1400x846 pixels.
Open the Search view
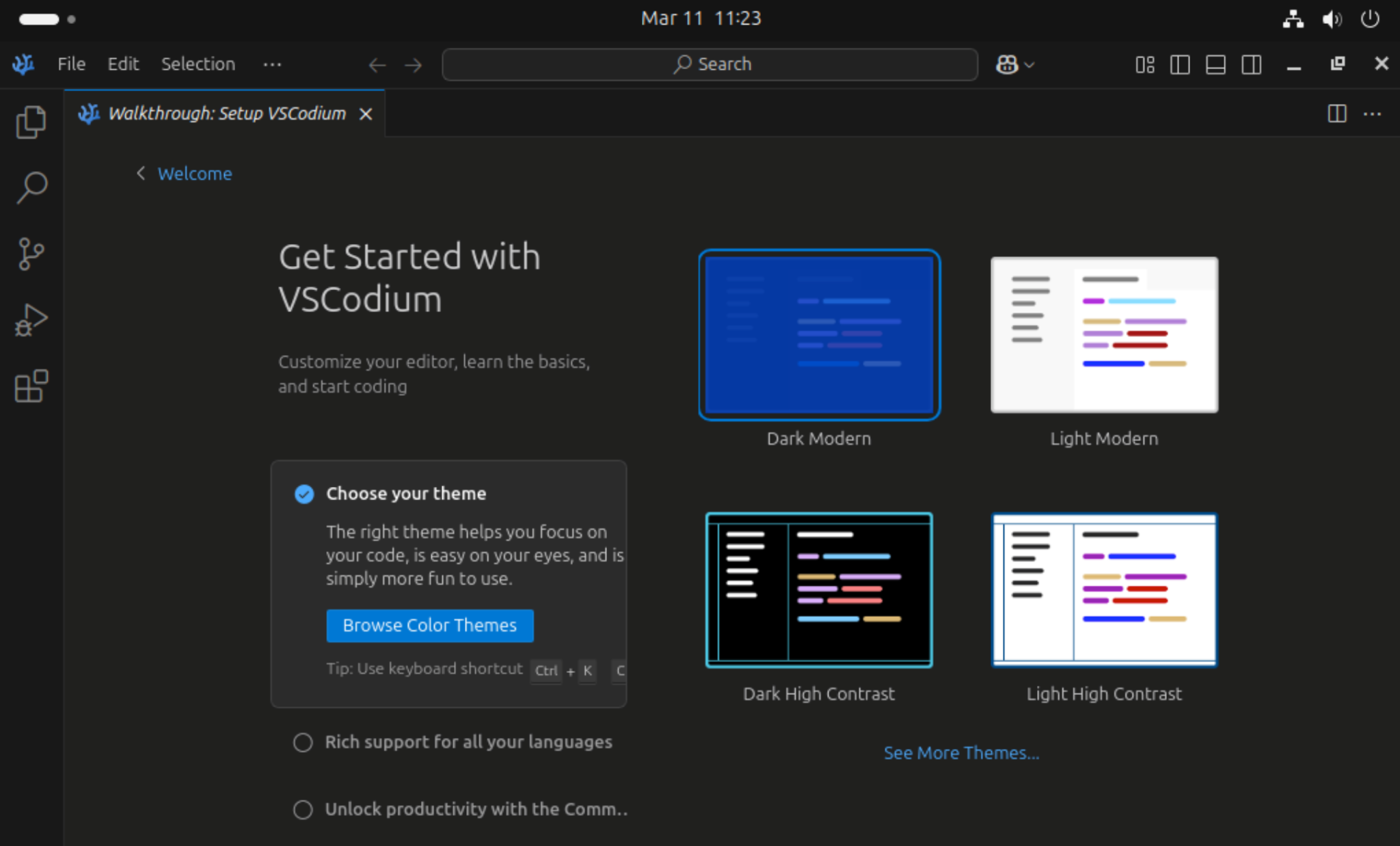coord(31,187)
